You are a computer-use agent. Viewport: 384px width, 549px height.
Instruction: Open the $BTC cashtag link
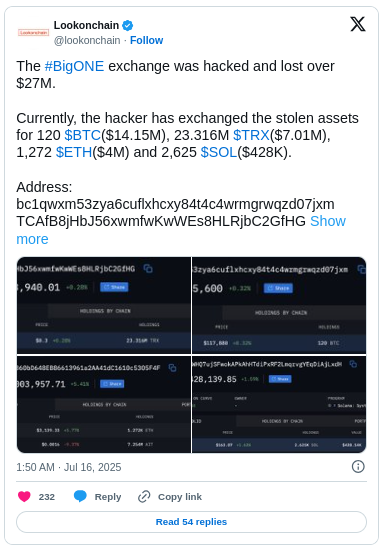pyautogui.click(x=83, y=135)
